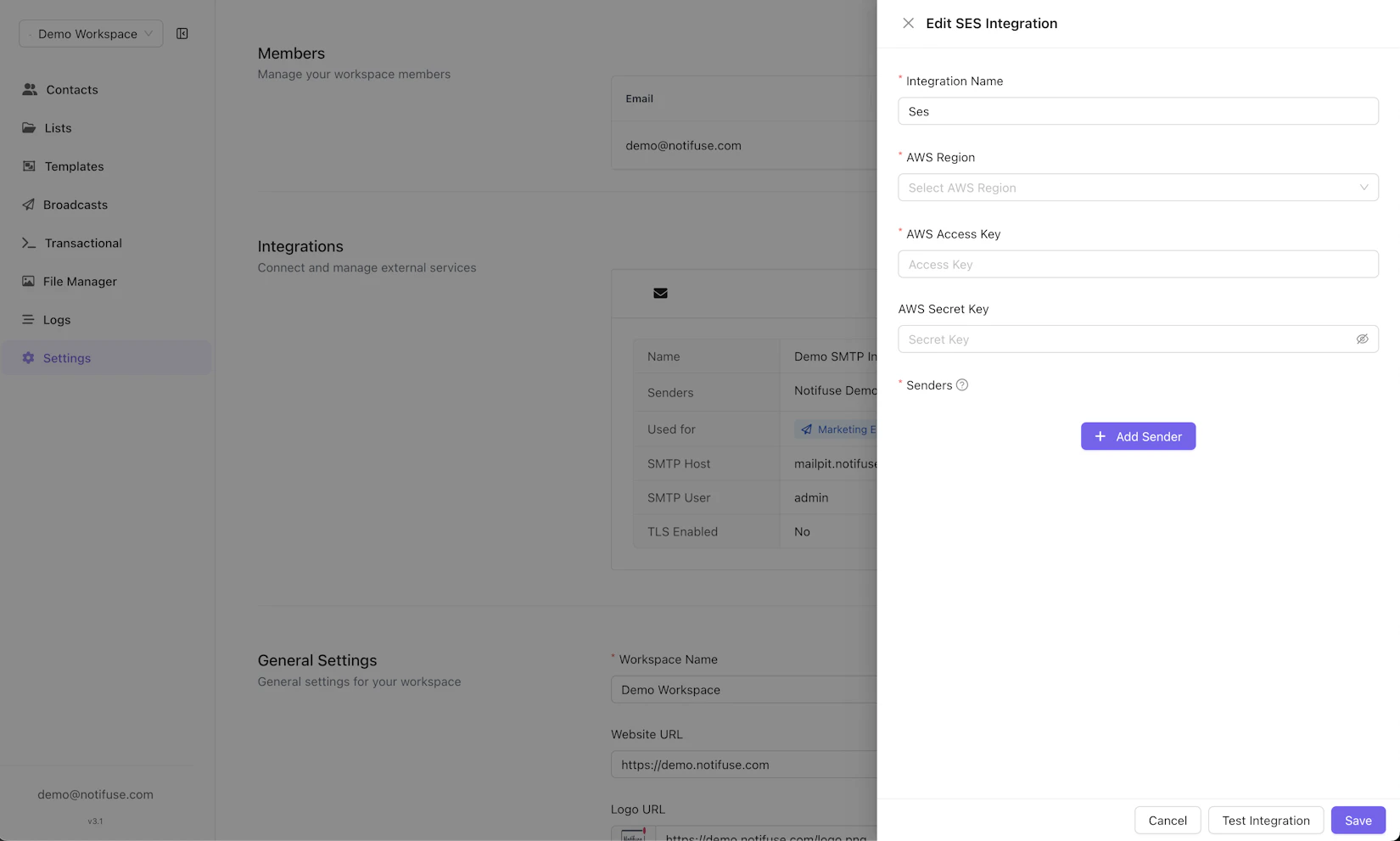Image resolution: width=1400 pixels, height=841 pixels.
Task: Click the Senders help icon
Action: pyautogui.click(x=961, y=384)
